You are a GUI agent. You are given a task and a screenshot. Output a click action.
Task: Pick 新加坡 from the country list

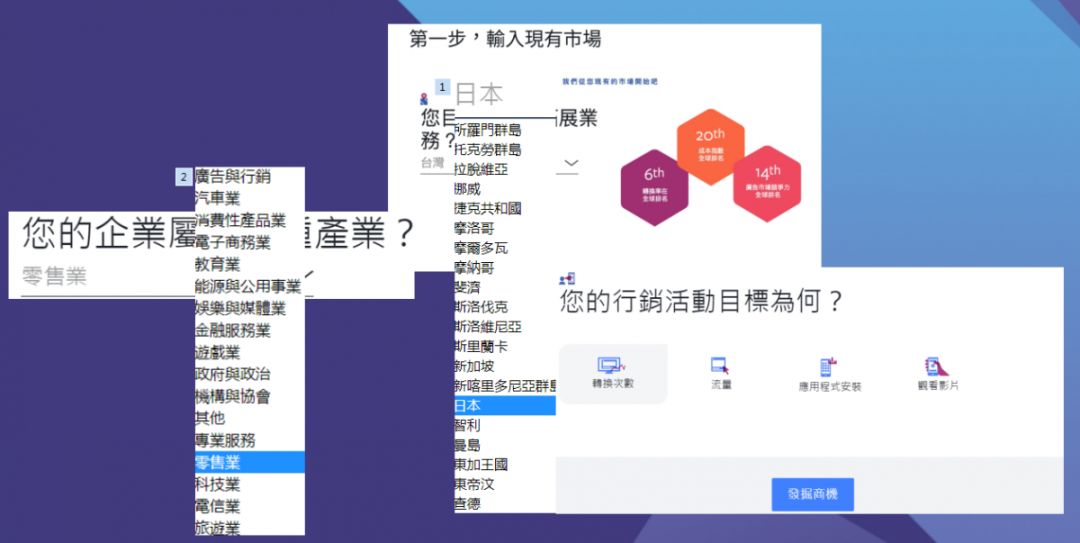475,366
